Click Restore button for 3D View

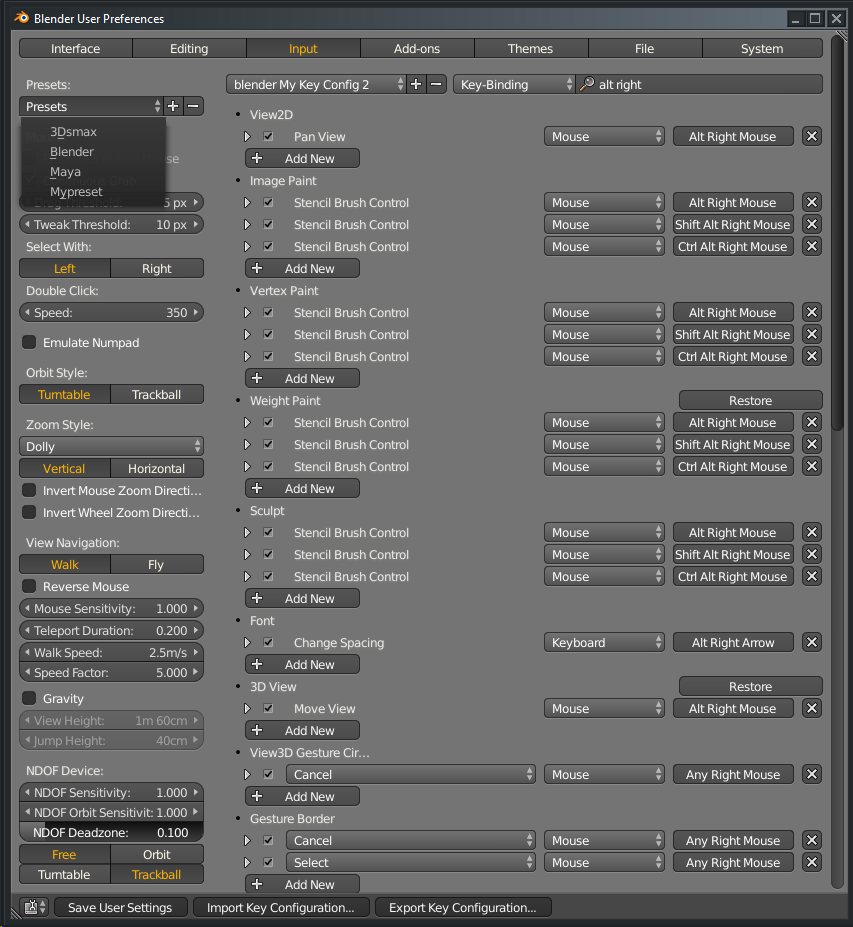[751, 686]
